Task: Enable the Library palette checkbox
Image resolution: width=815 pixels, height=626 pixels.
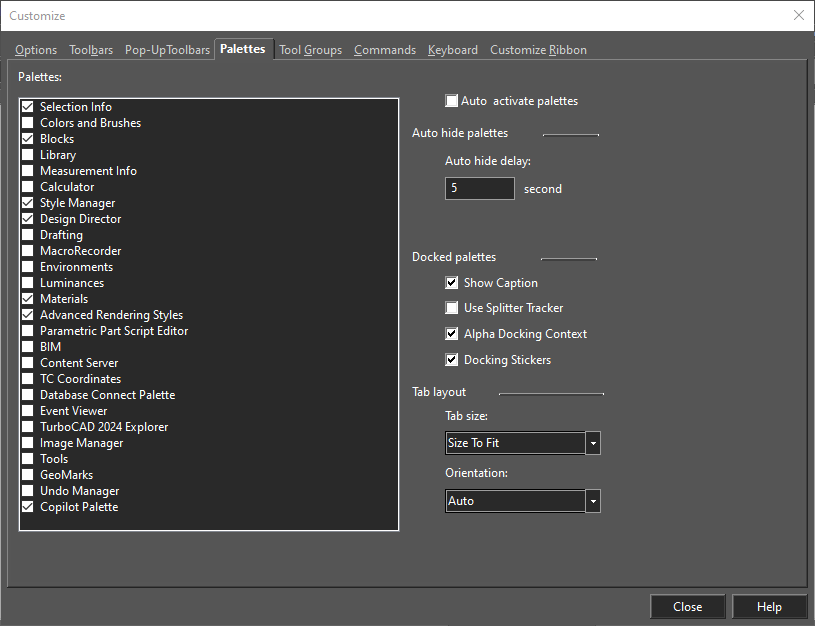Action: click(x=28, y=155)
